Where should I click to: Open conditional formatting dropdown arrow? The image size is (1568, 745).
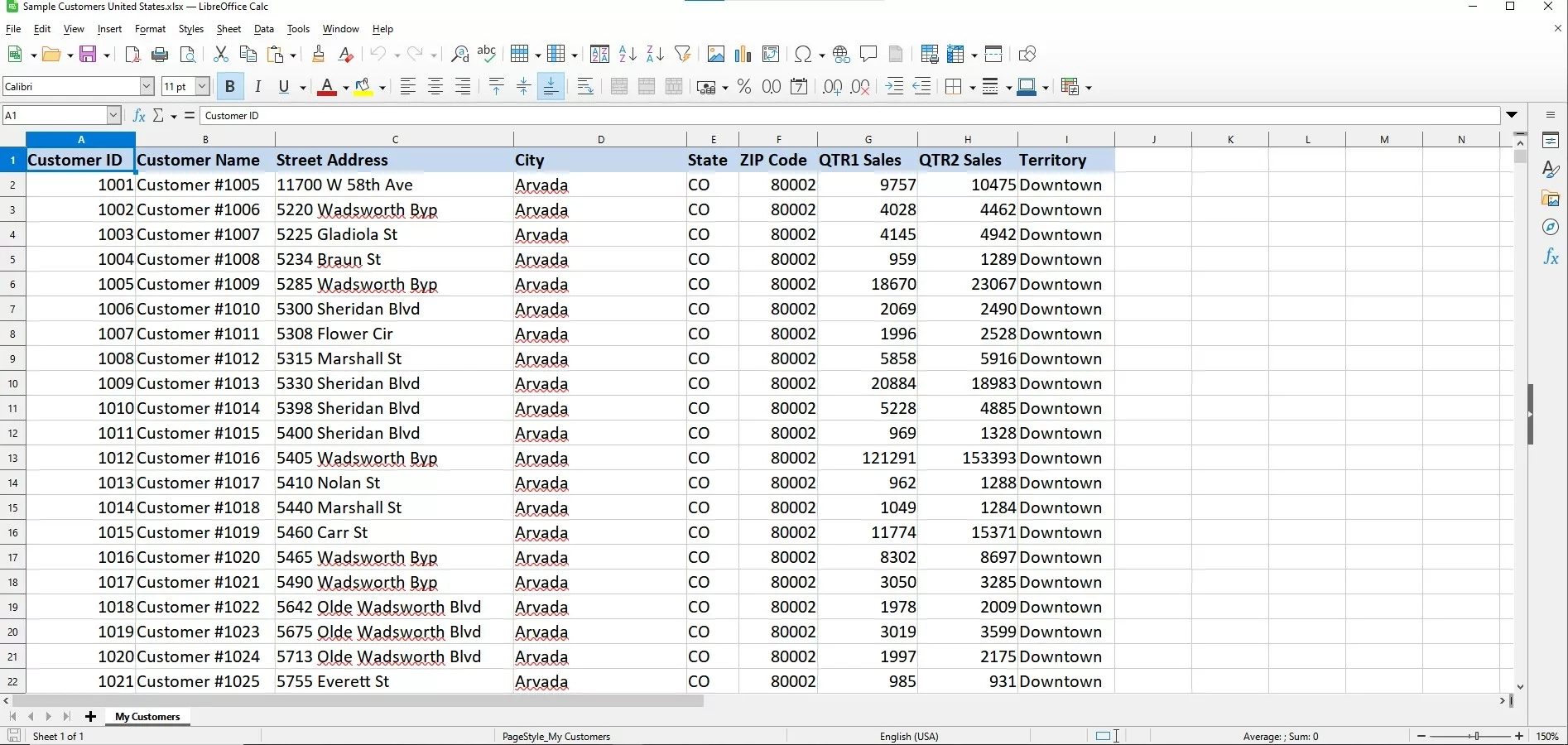point(1088,88)
